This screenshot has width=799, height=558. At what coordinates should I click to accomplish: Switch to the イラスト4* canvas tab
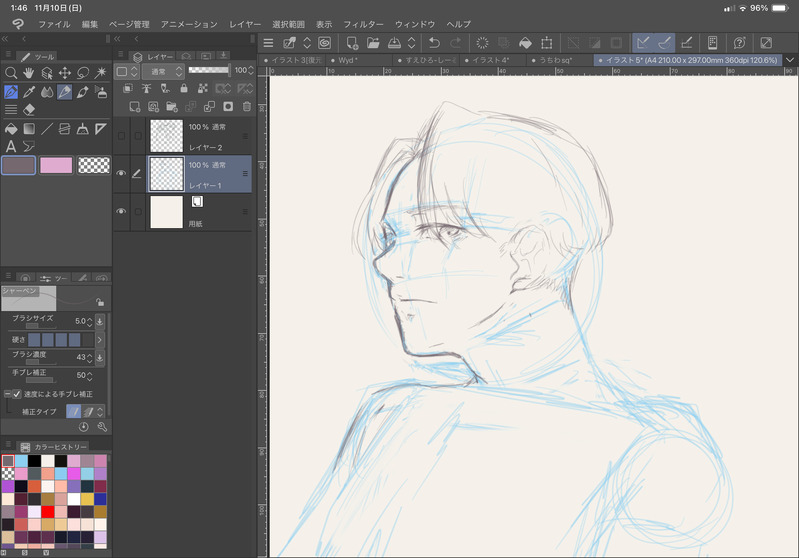click(x=491, y=60)
